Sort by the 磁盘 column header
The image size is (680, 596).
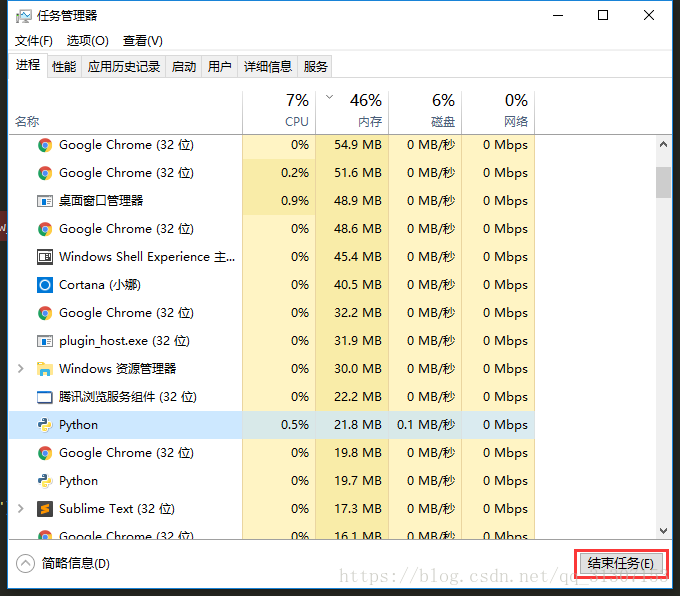(x=425, y=112)
